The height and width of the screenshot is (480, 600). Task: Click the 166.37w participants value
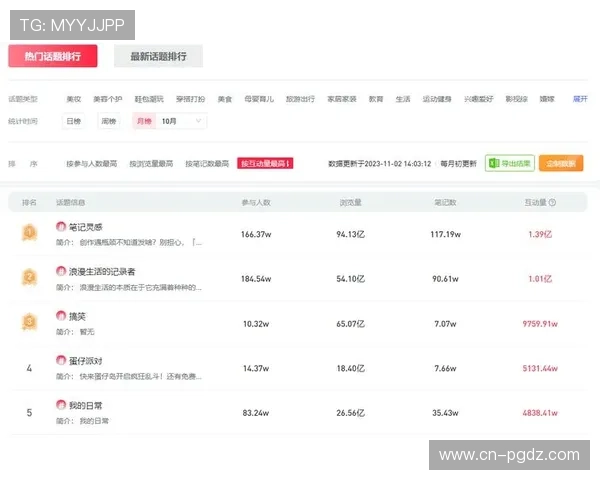256,234
